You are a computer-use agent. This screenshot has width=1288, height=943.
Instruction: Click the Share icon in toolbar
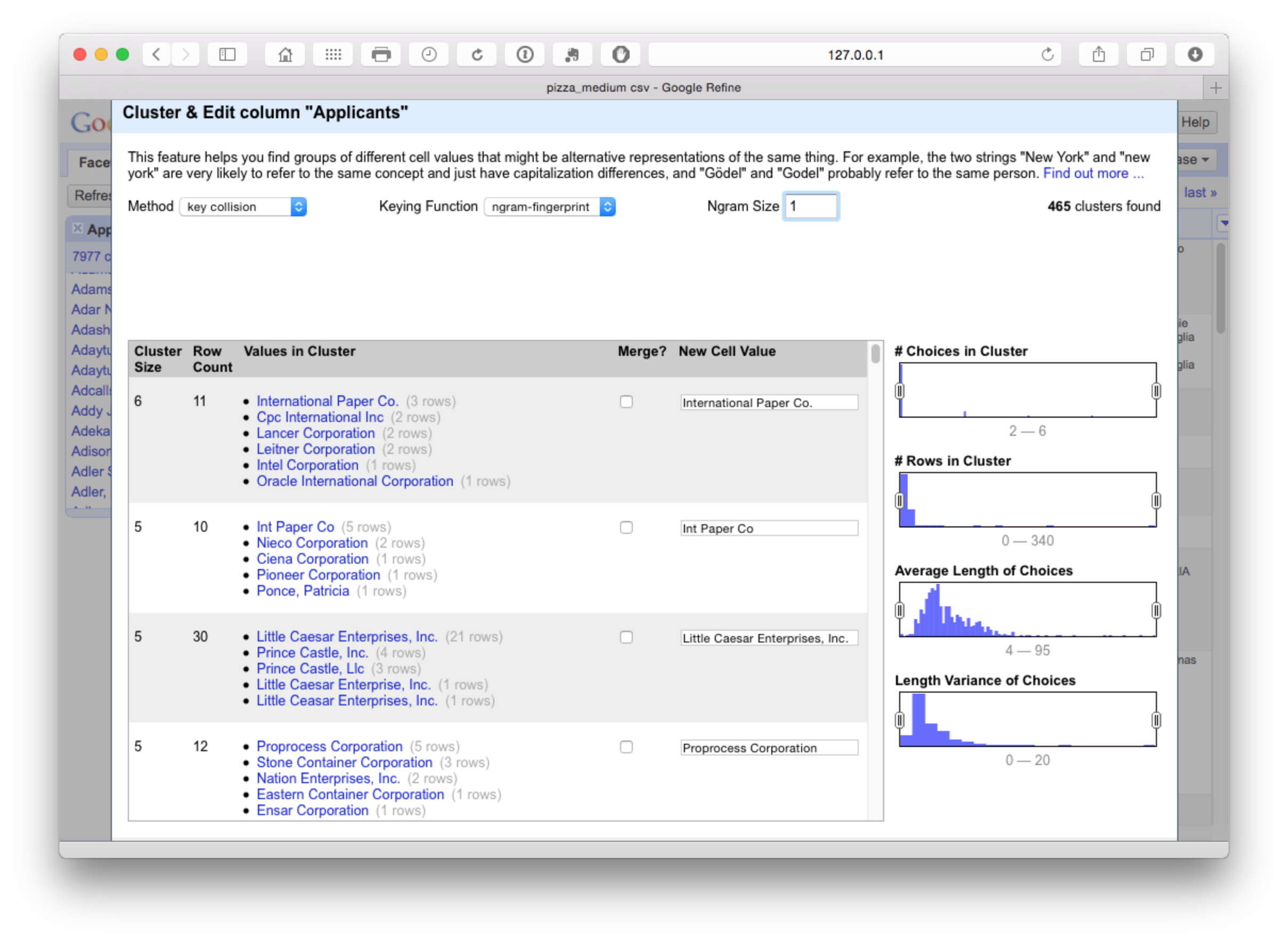click(x=1098, y=55)
